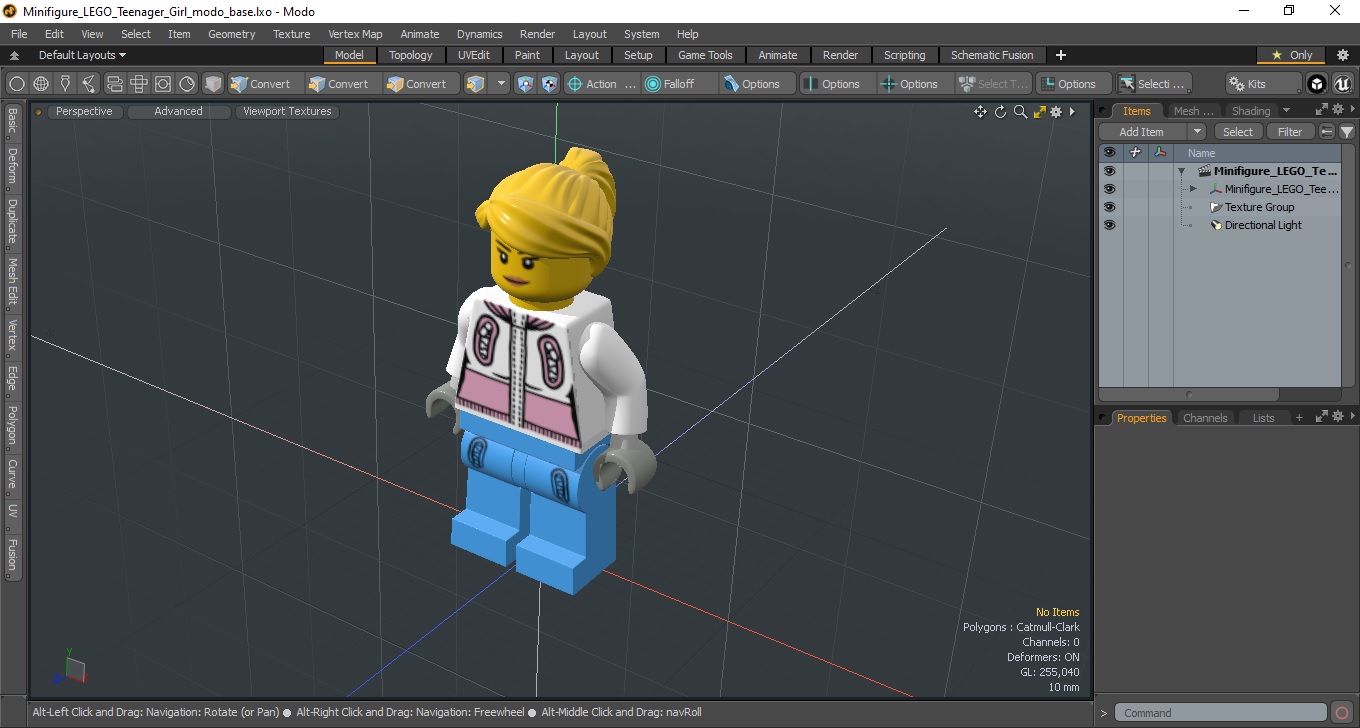Toggle Directional Light visibility eye
1360x728 pixels.
pos(1109,225)
